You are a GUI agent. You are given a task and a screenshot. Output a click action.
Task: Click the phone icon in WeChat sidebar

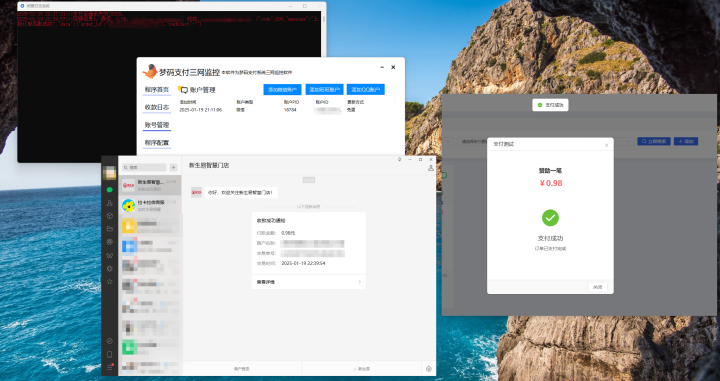[x=109, y=354]
